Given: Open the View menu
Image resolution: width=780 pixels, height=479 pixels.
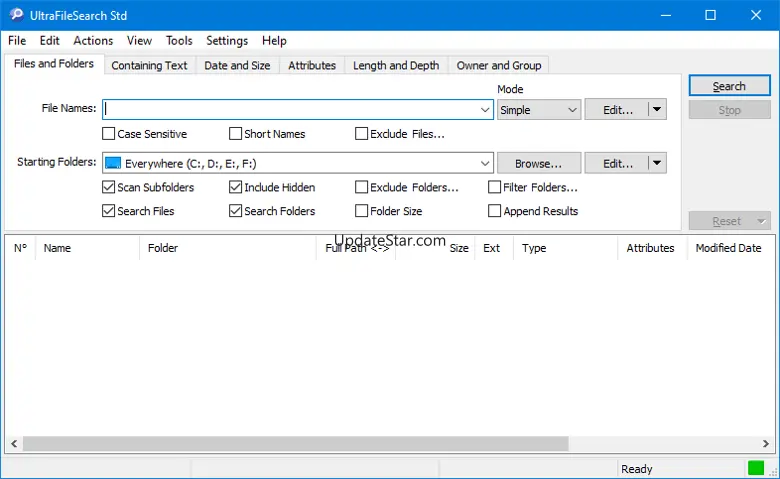Looking at the screenshot, I should [x=139, y=41].
